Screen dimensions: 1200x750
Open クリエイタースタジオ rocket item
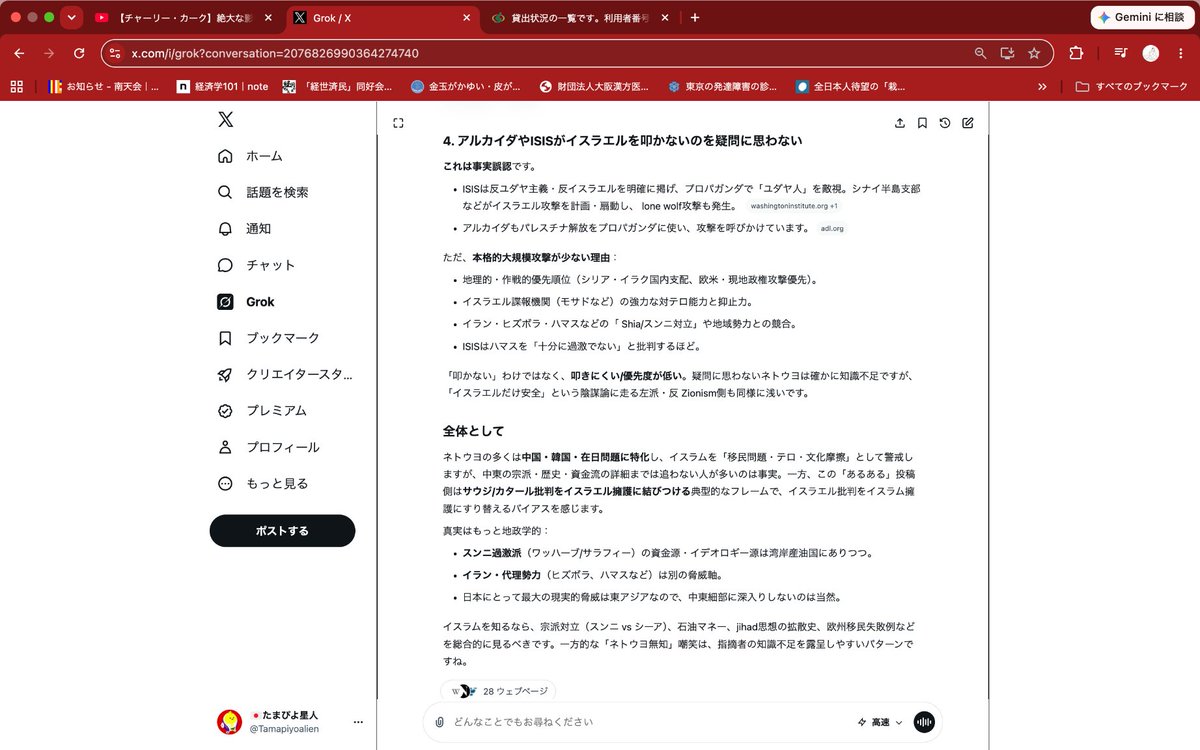(285, 374)
